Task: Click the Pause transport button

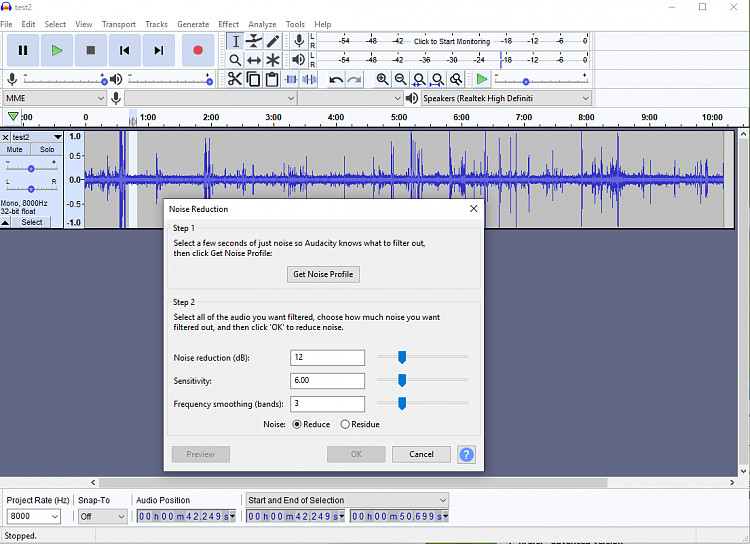Action: point(22,50)
